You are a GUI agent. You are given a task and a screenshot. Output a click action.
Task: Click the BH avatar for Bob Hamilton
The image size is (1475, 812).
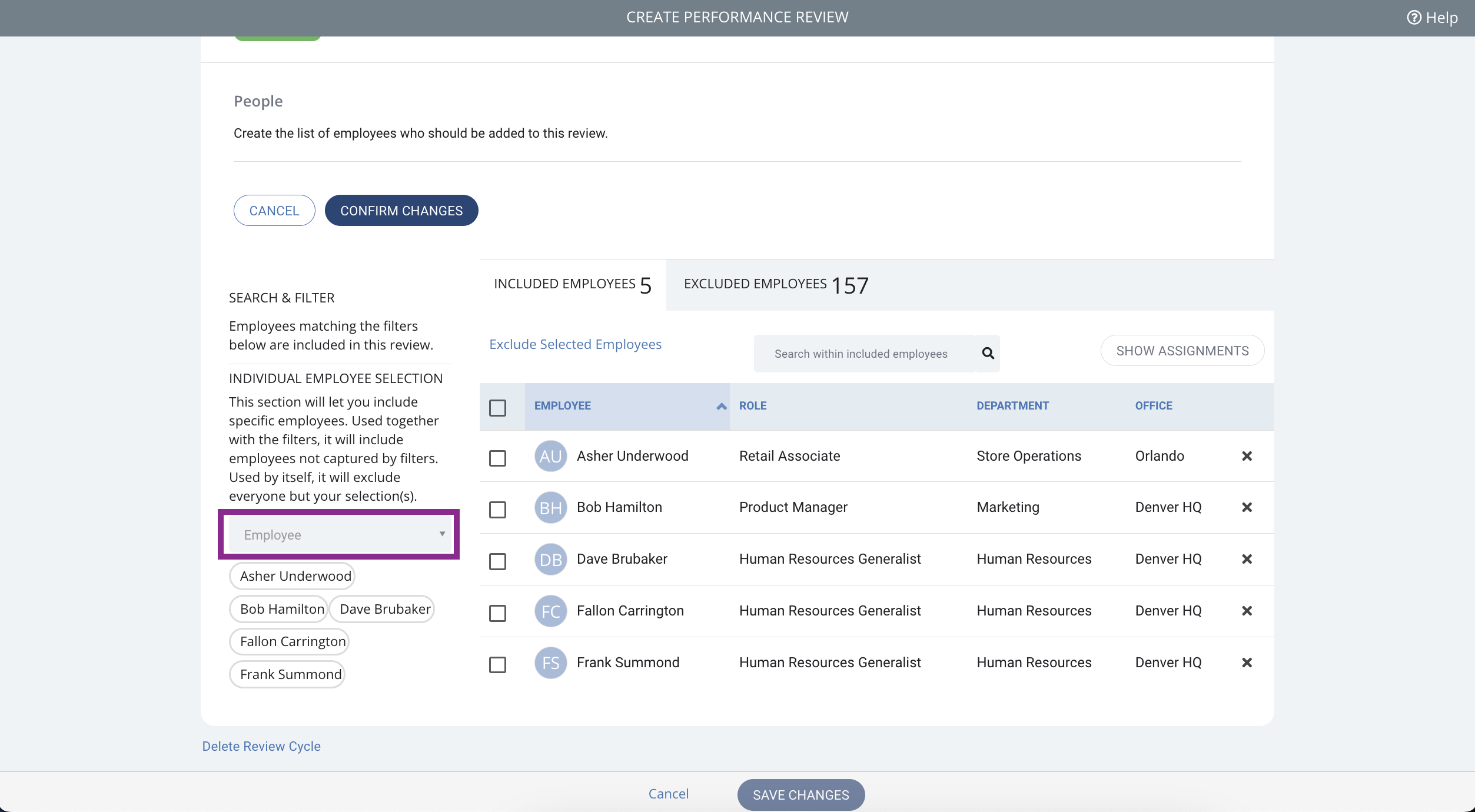(x=550, y=507)
